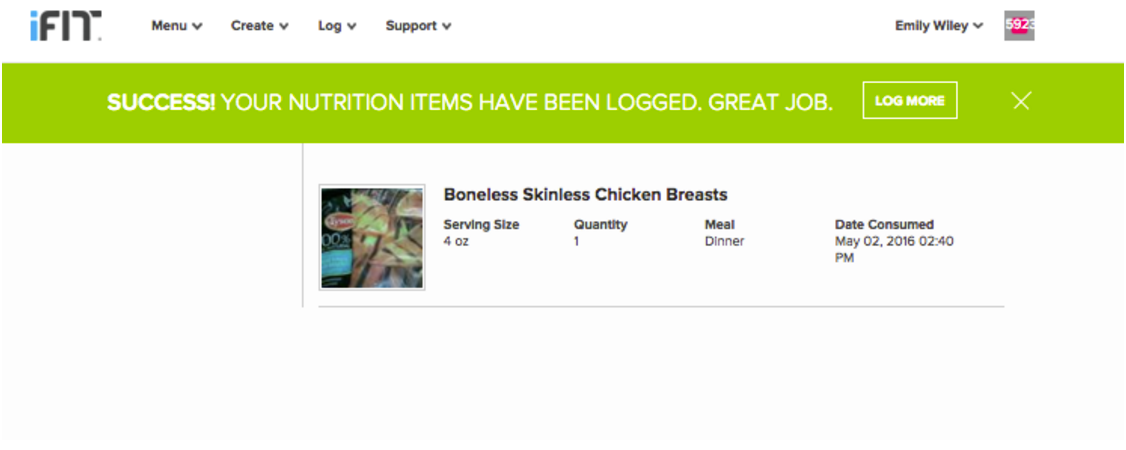Viewport: 1126px width, 450px height.
Task: Dismiss the green success banner
Action: 1020,101
